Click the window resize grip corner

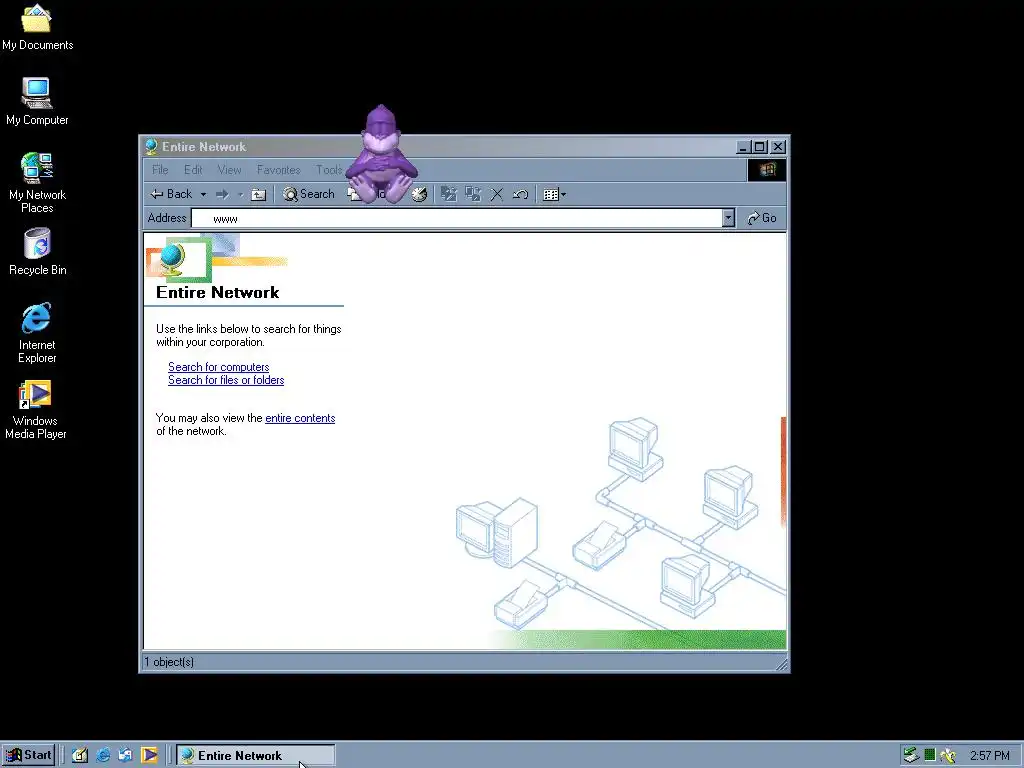click(781, 664)
